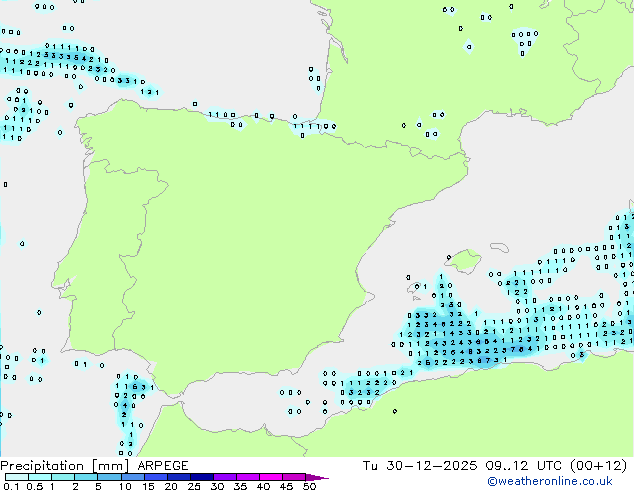The image size is (634, 490).
Task: Click the legend label '10'
Action: (x=125, y=486)
